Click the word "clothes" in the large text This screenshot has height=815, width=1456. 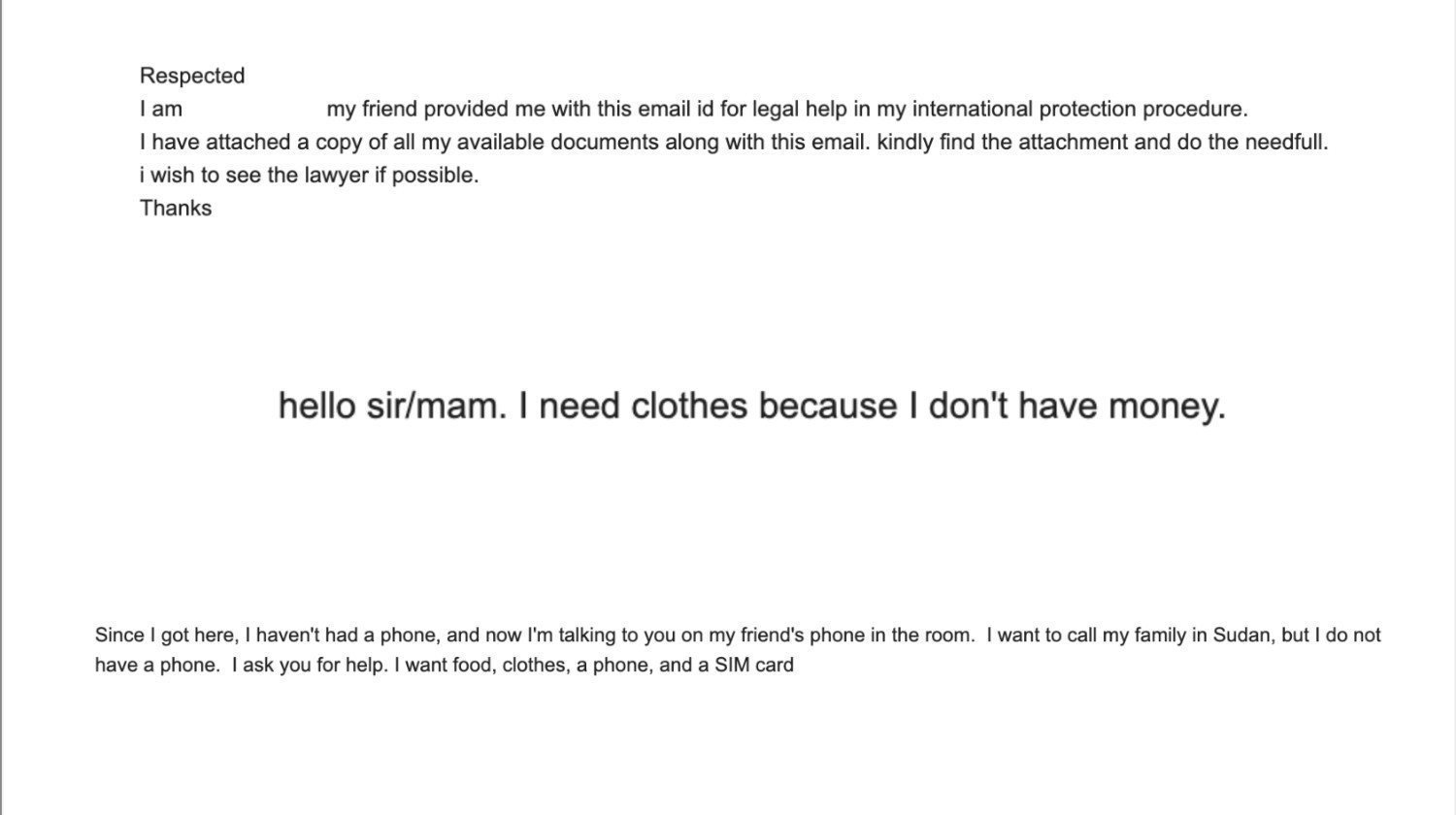point(689,406)
